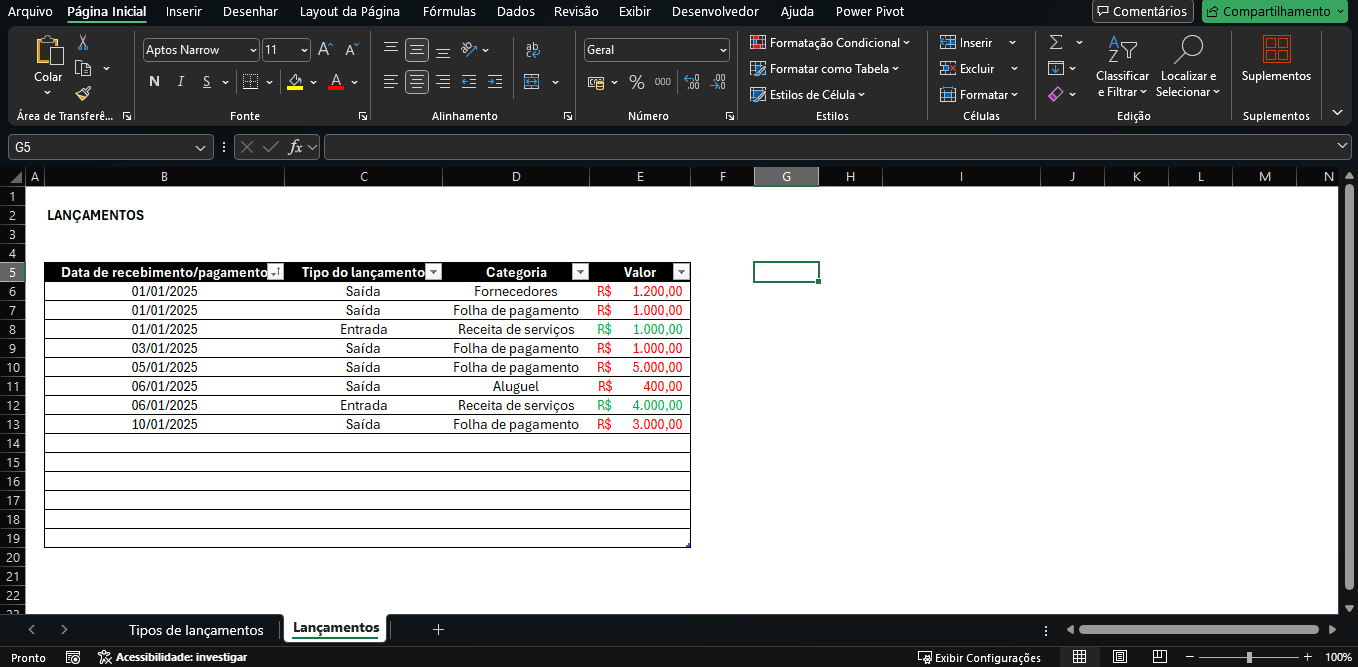Toggle italic formatting (I)
The height and width of the screenshot is (667, 1358).
(181, 82)
